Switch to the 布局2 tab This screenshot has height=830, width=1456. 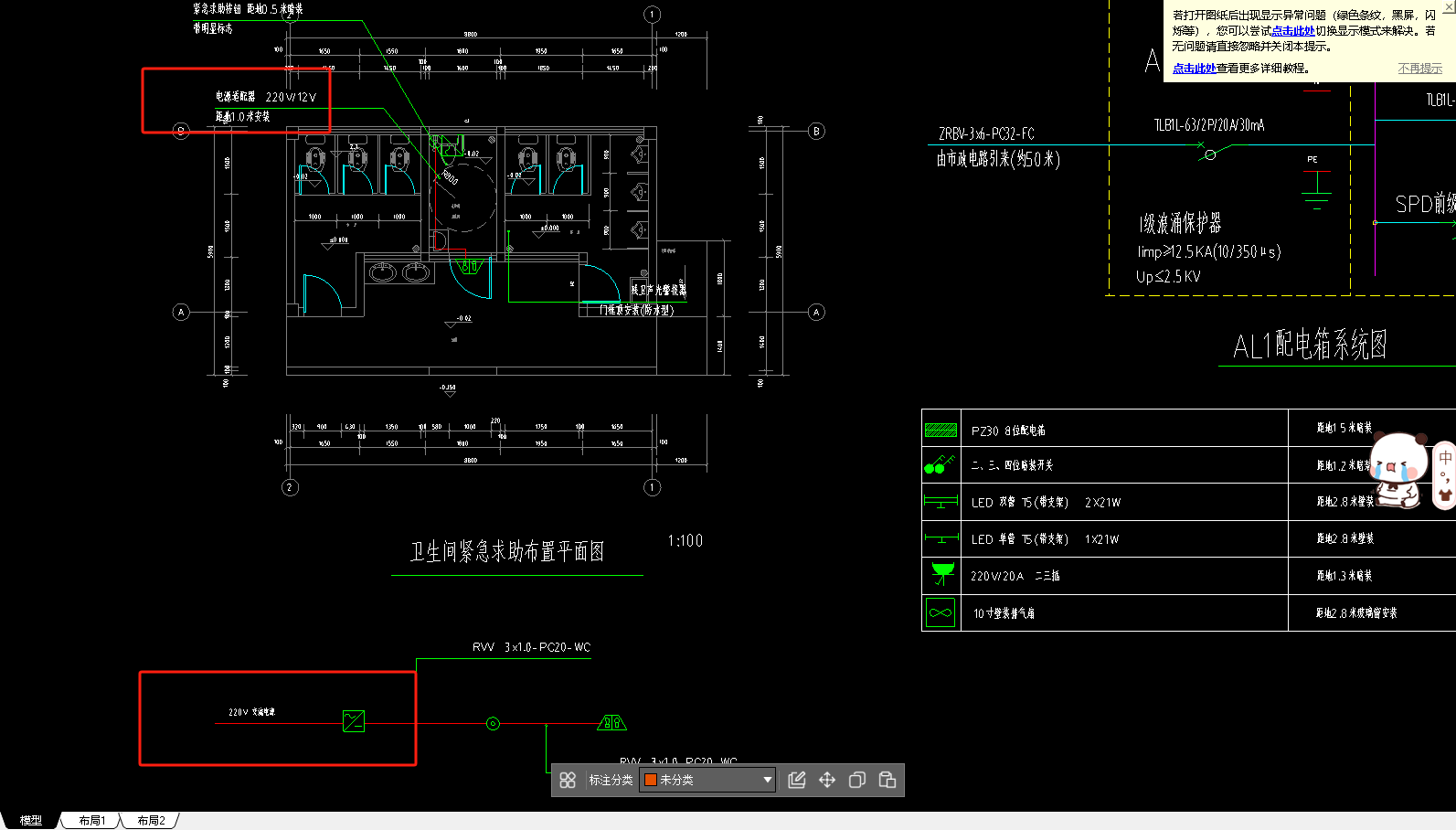(x=151, y=821)
